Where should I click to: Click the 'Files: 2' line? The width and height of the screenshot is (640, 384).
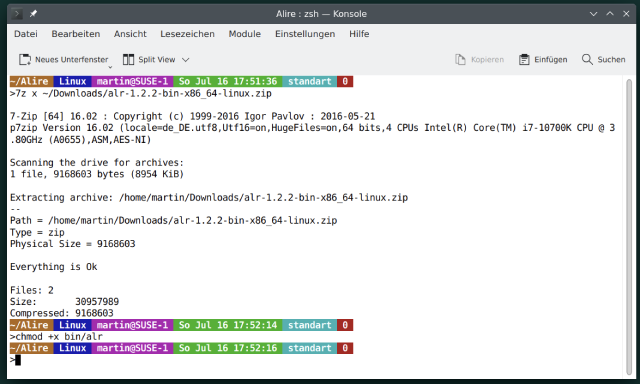click(32, 290)
